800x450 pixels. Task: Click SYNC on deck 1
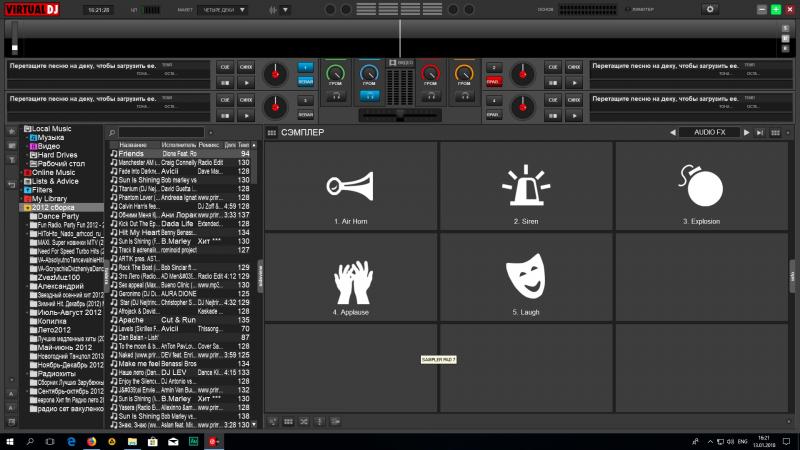[x=246, y=67]
